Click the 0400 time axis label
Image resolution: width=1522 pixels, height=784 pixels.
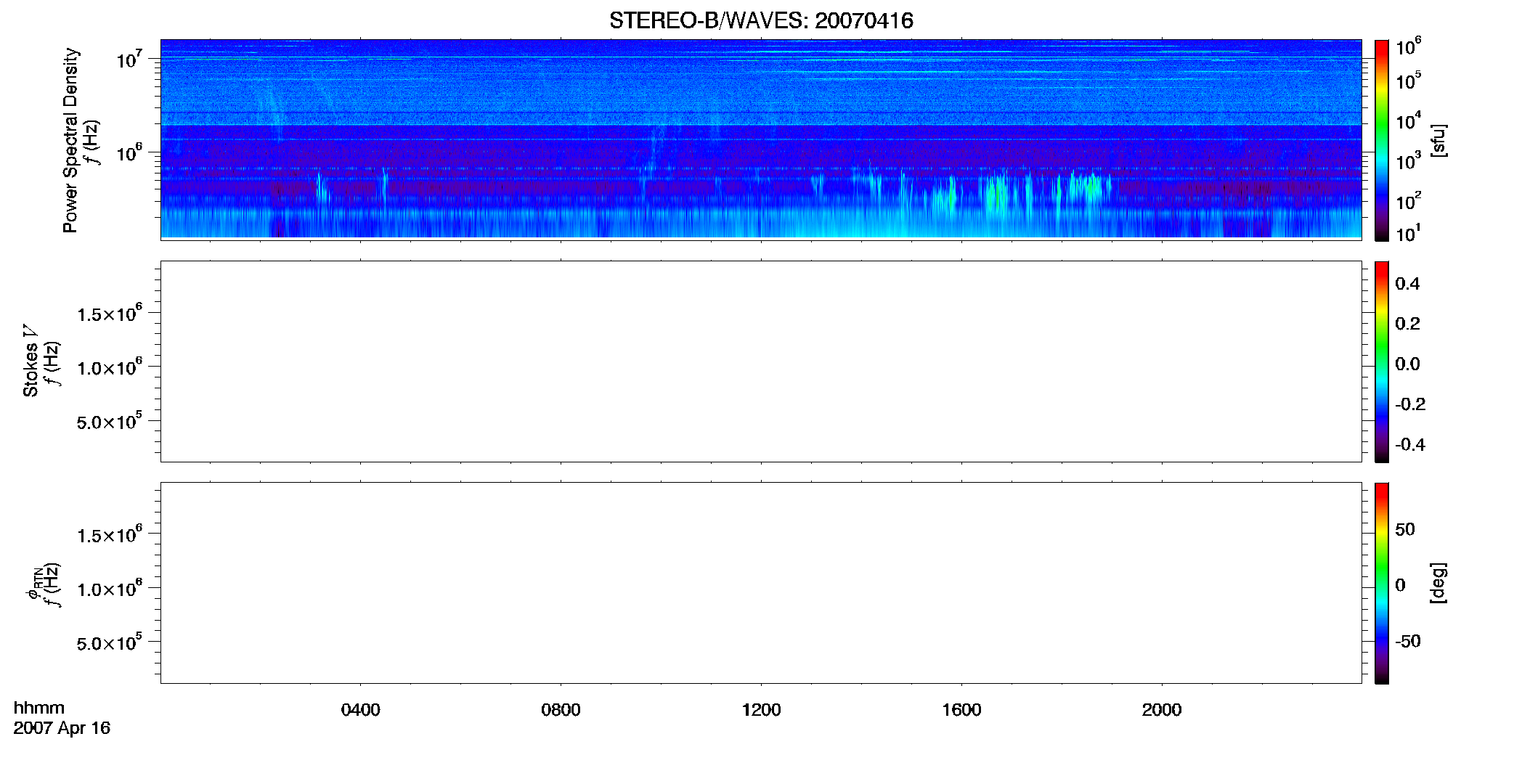(x=361, y=710)
